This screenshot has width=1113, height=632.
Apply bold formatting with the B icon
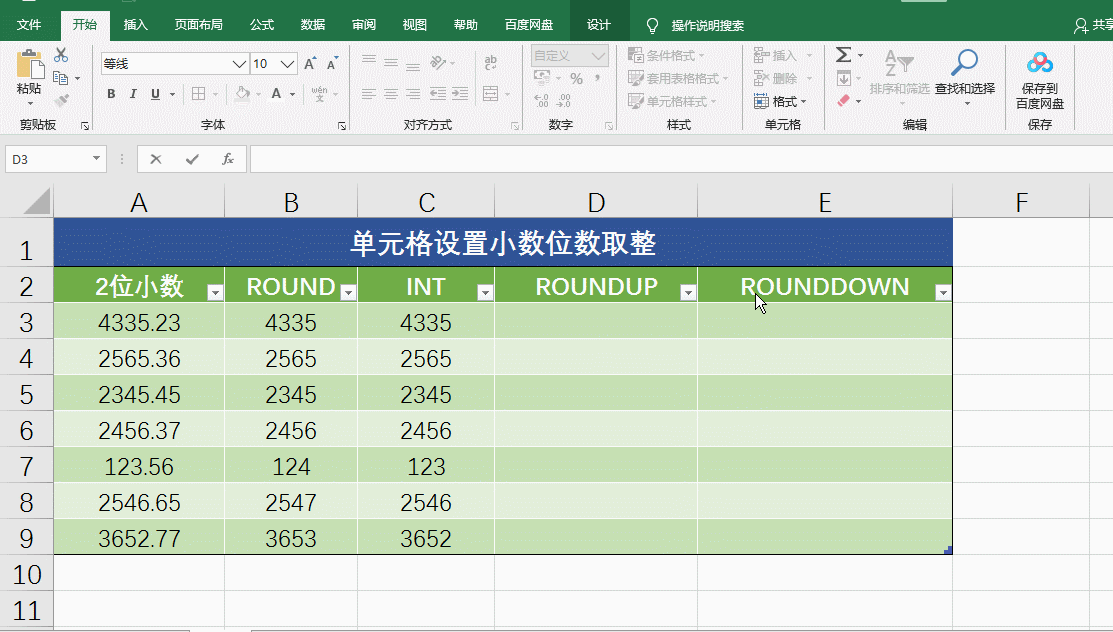coord(110,94)
